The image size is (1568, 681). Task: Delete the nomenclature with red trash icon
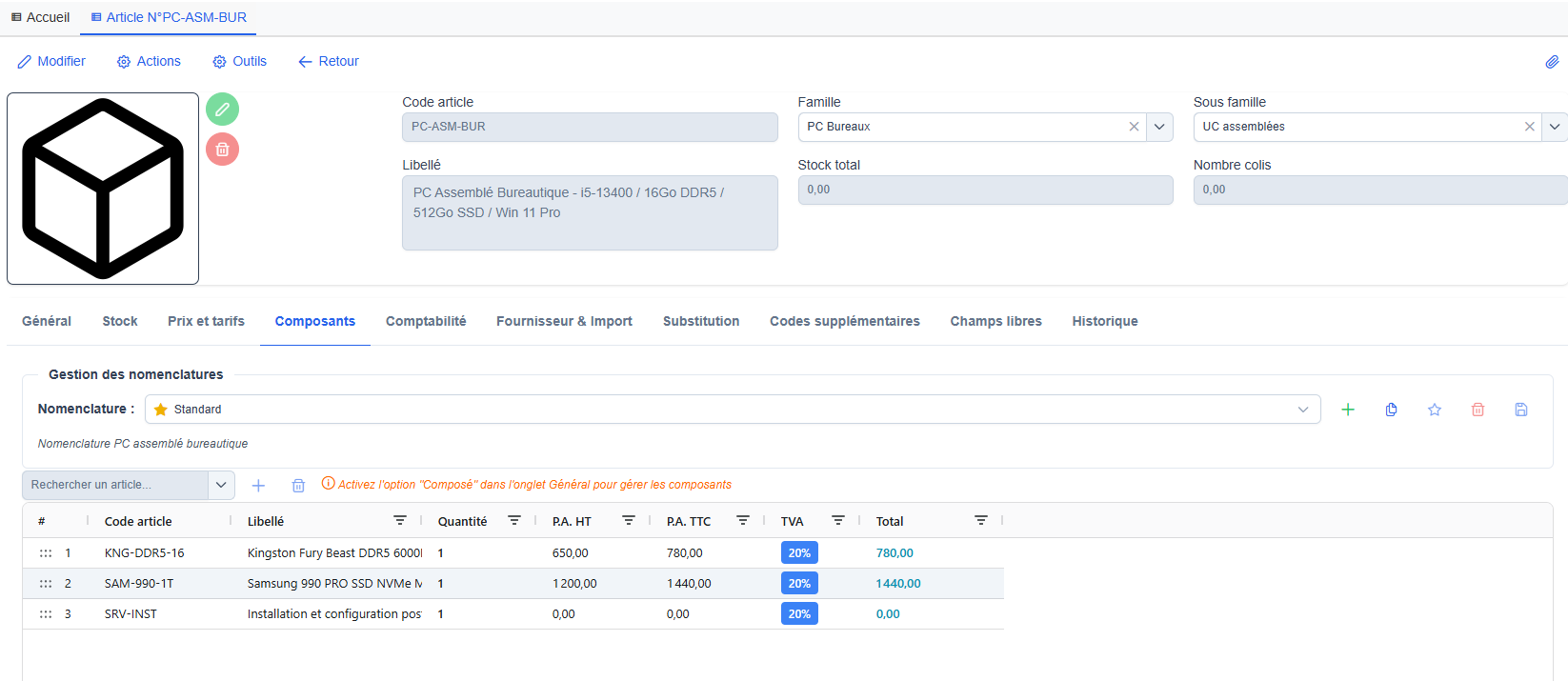click(x=1478, y=410)
